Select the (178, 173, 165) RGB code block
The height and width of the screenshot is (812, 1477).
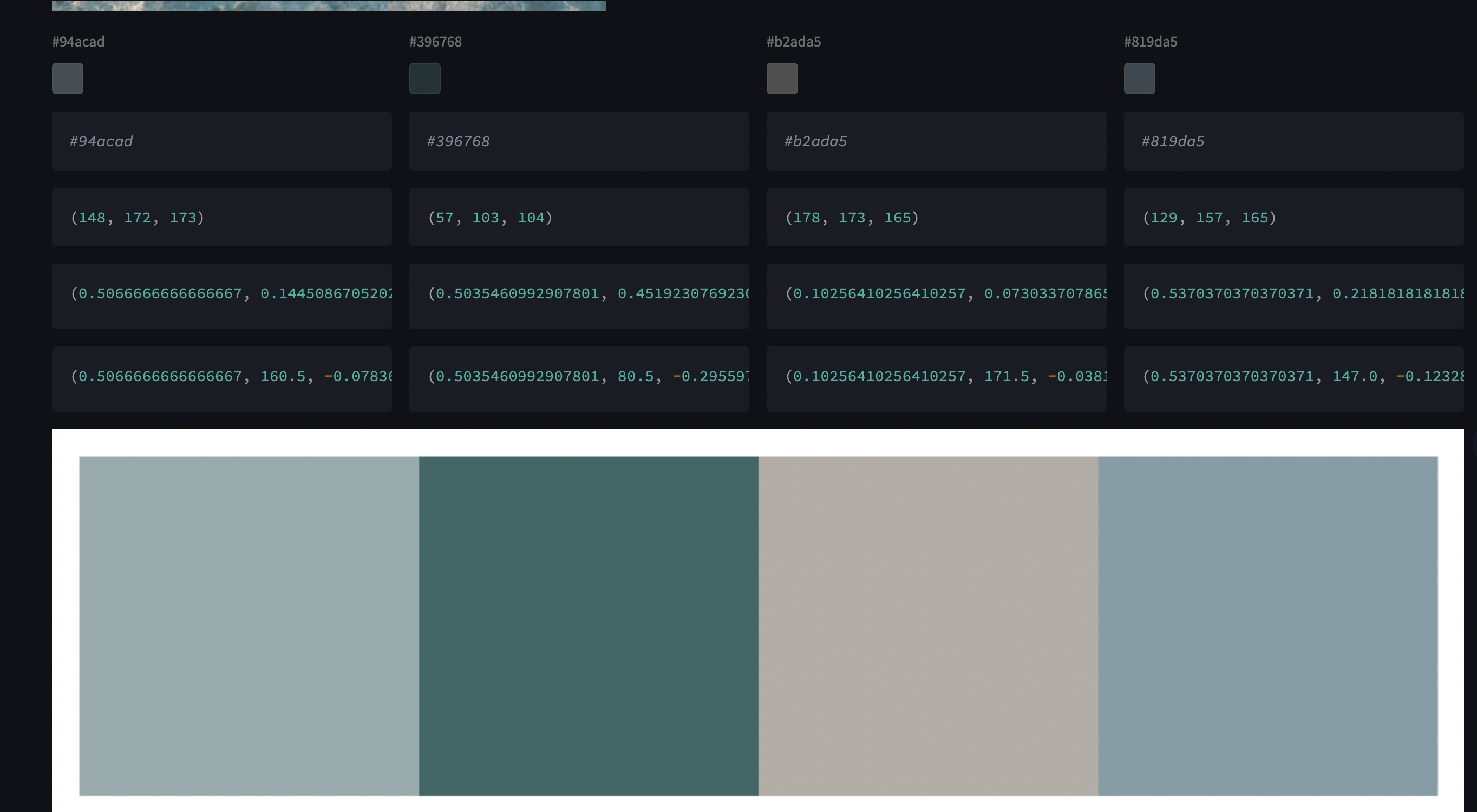tap(936, 217)
